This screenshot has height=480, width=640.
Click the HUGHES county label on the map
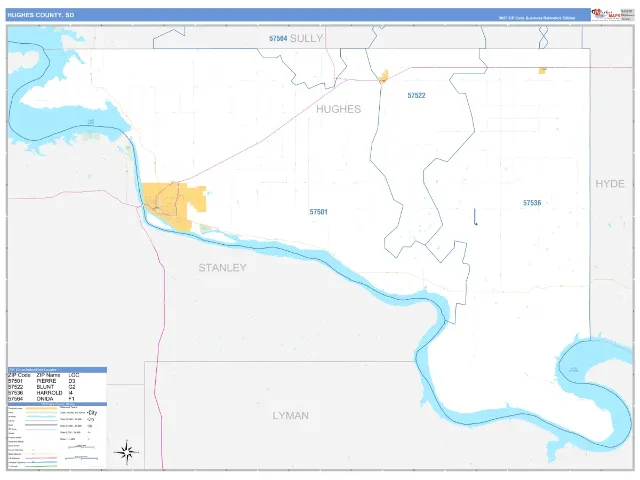tap(338, 109)
